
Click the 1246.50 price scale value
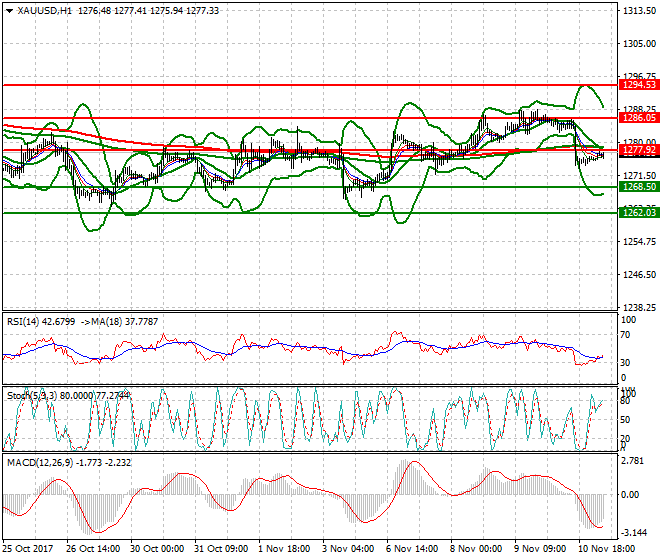(x=639, y=275)
